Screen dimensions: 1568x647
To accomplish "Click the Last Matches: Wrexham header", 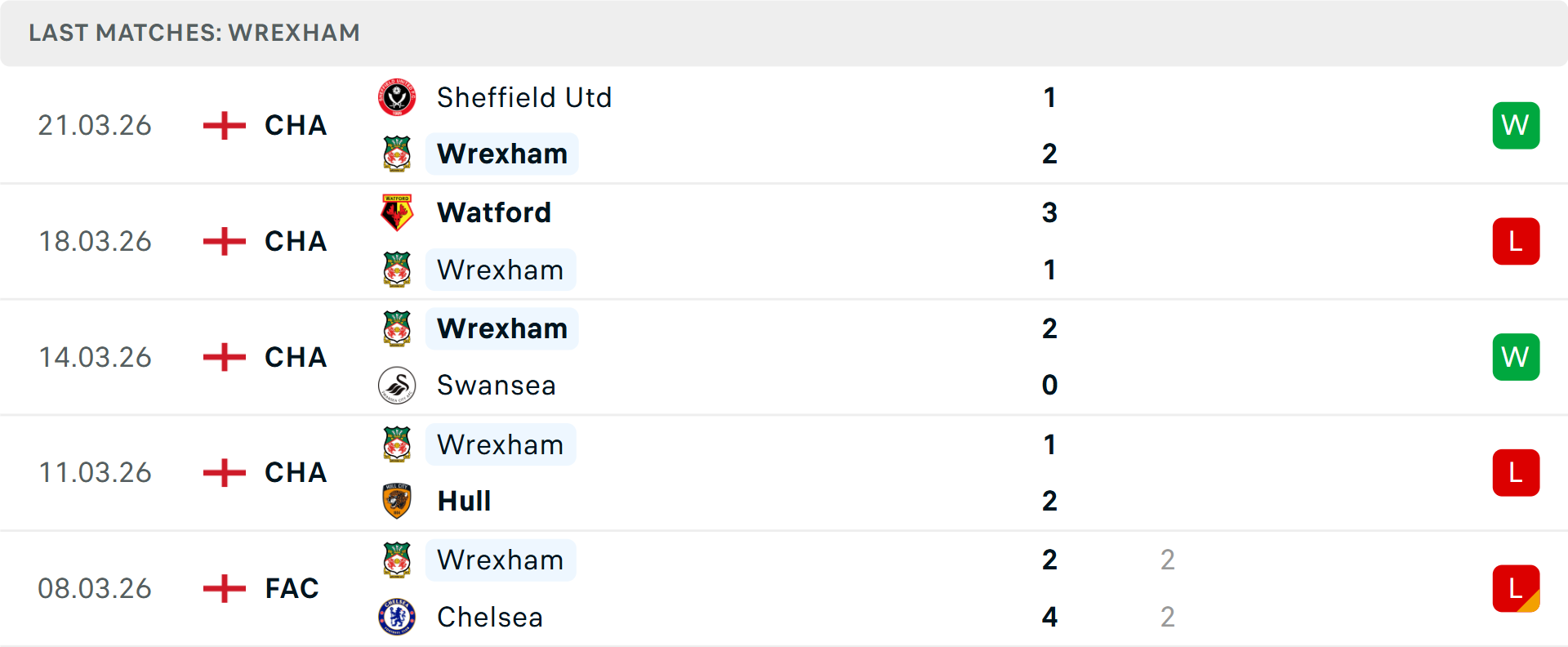I will point(194,33).
